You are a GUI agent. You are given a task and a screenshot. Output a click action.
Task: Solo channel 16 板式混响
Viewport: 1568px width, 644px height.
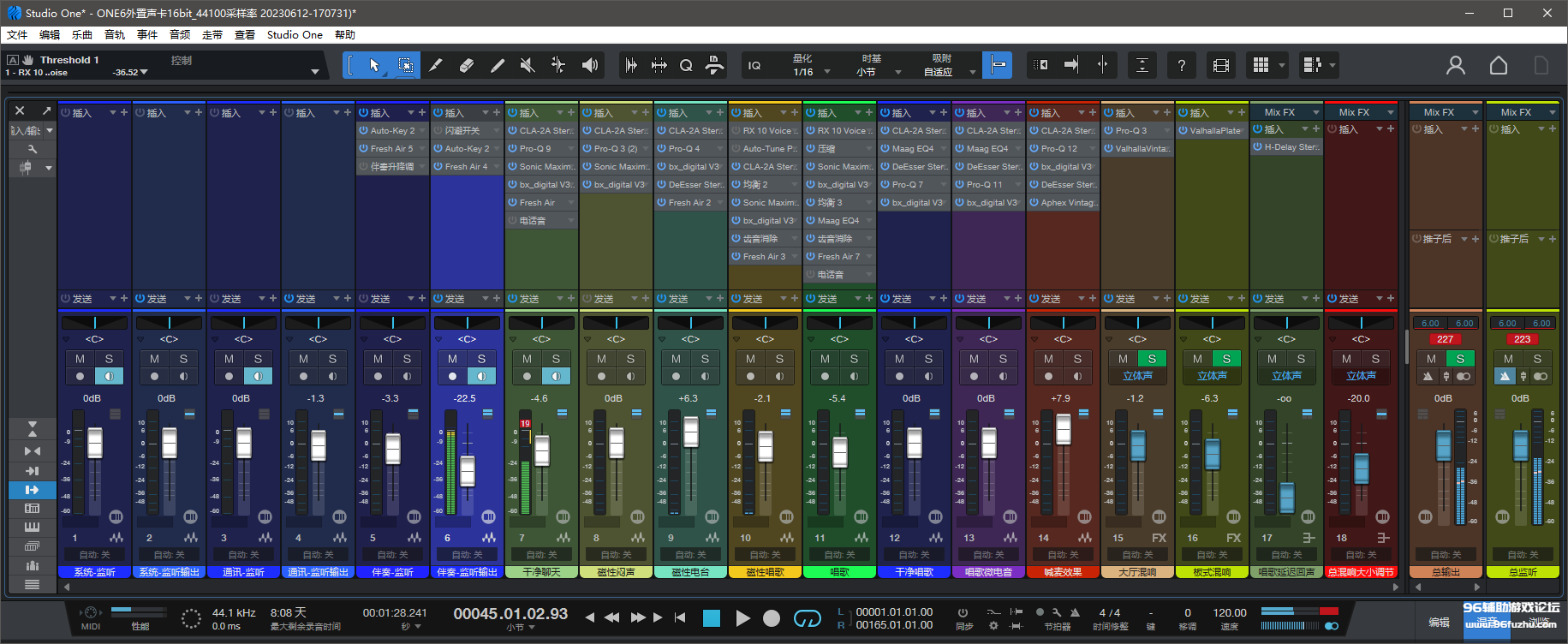pyautogui.click(x=1226, y=359)
